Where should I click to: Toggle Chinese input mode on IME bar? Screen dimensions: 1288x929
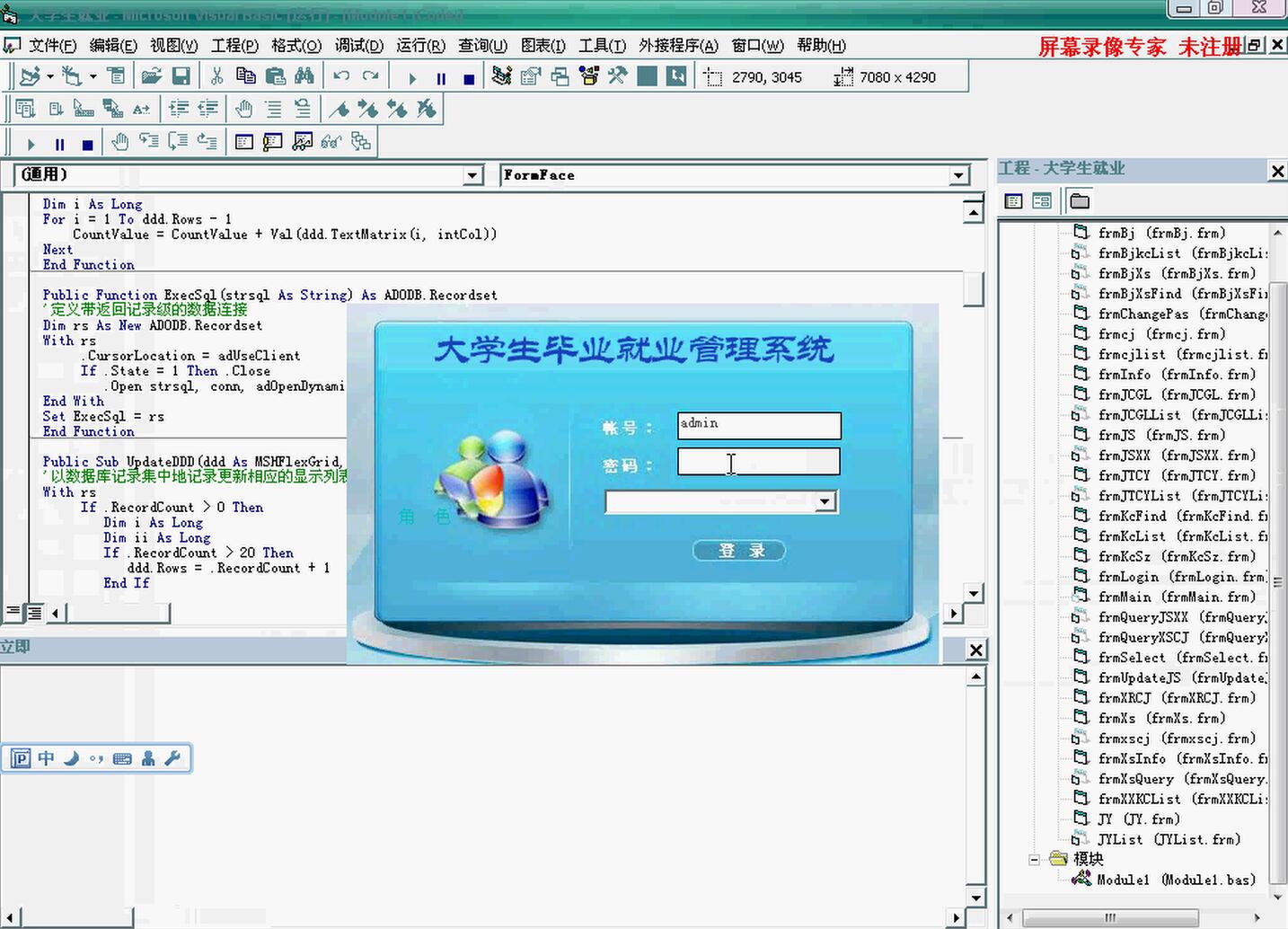click(46, 758)
